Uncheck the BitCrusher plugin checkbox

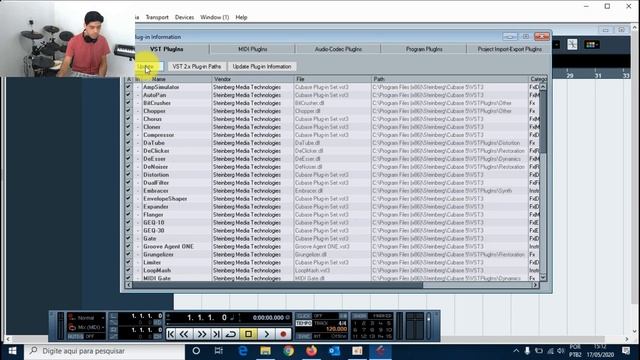coord(128,103)
